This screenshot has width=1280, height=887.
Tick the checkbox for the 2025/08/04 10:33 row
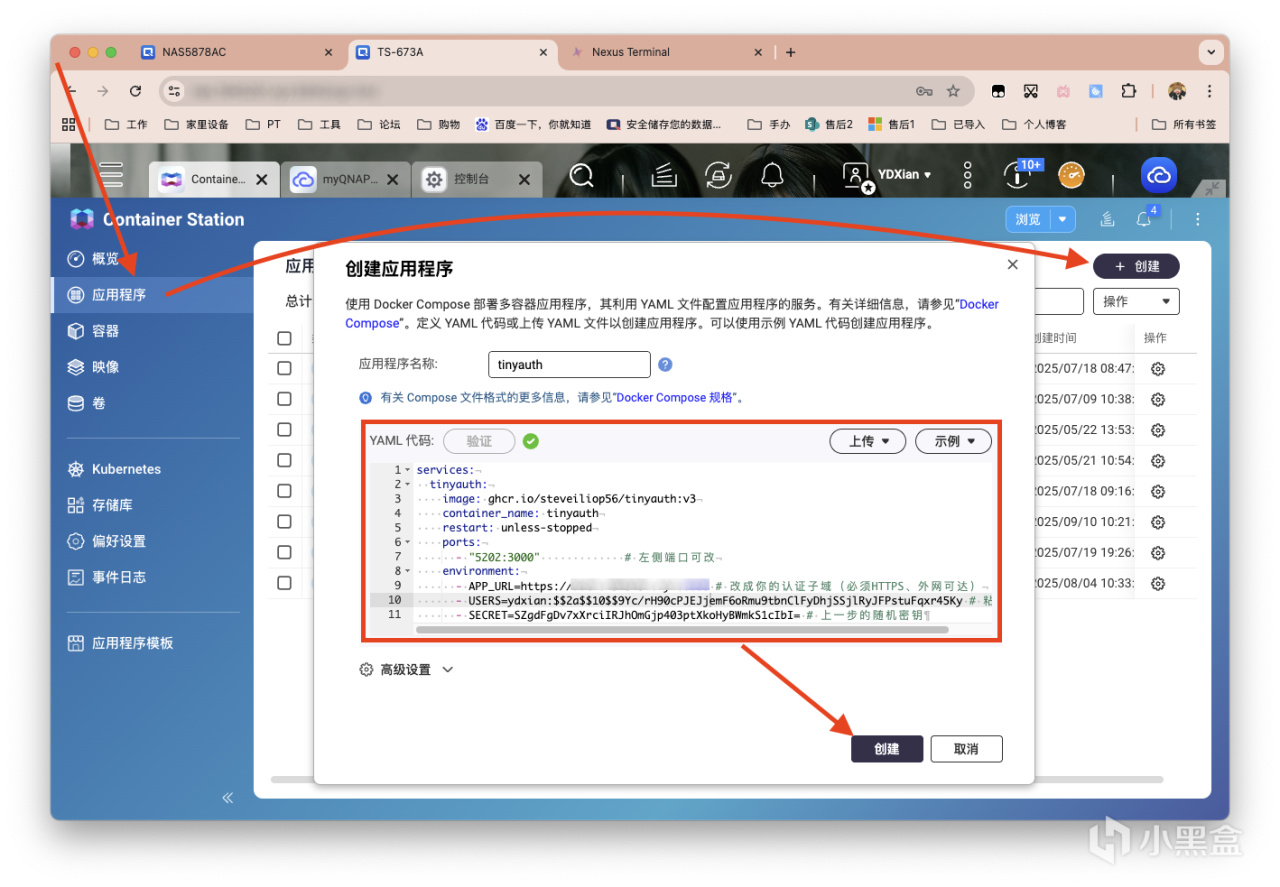coord(284,583)
